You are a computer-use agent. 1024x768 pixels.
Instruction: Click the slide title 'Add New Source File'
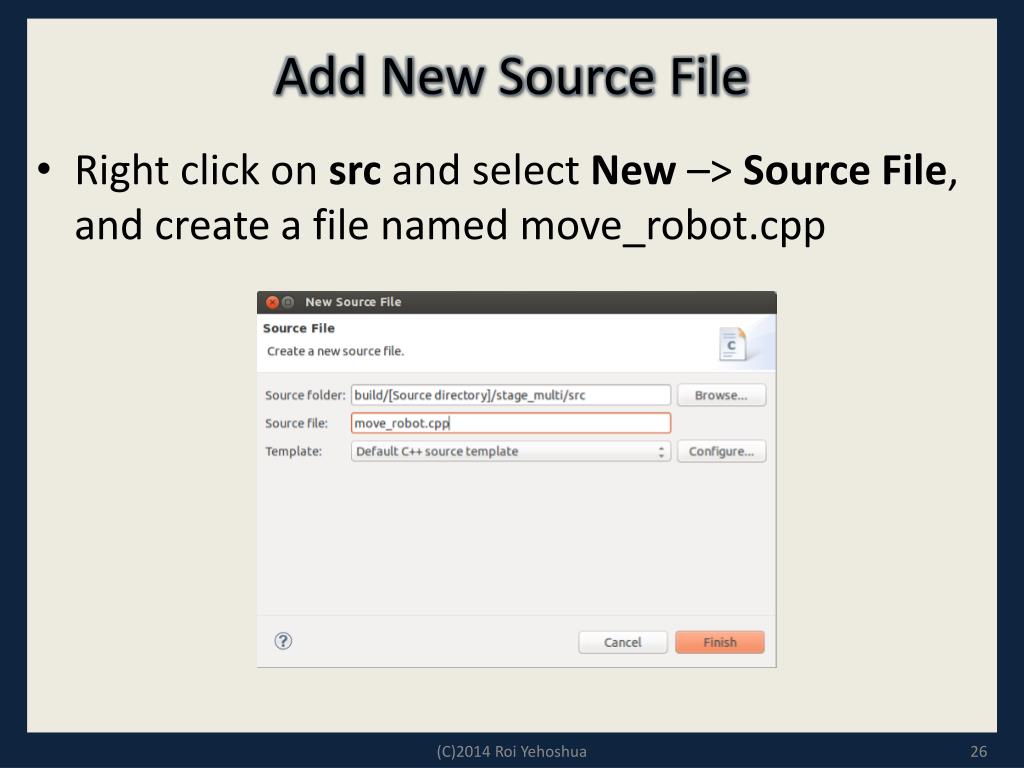click(512, 76)
